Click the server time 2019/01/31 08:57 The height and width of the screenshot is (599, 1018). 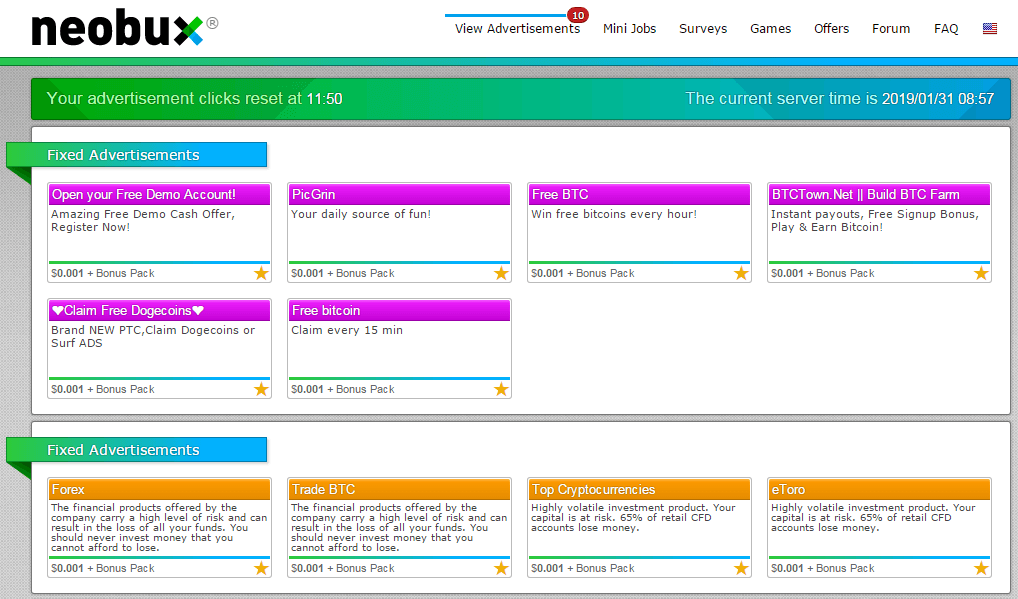click(x=937, y=99)
